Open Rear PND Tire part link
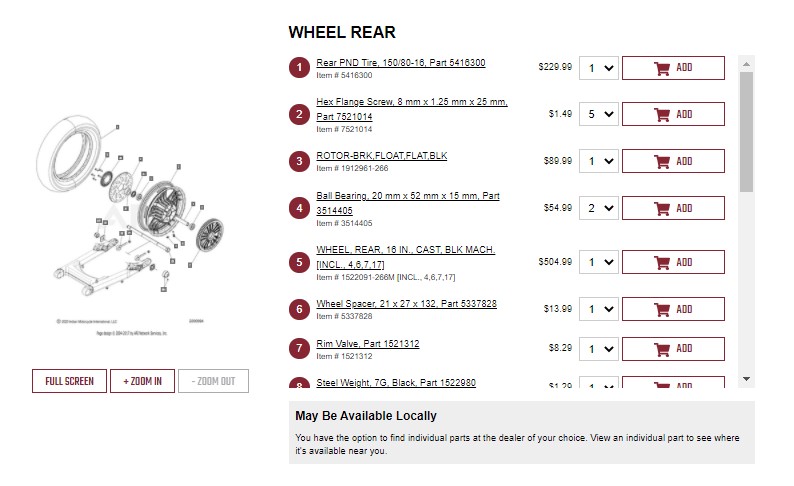This screenshot has height=486, width=794. [400, 63]
